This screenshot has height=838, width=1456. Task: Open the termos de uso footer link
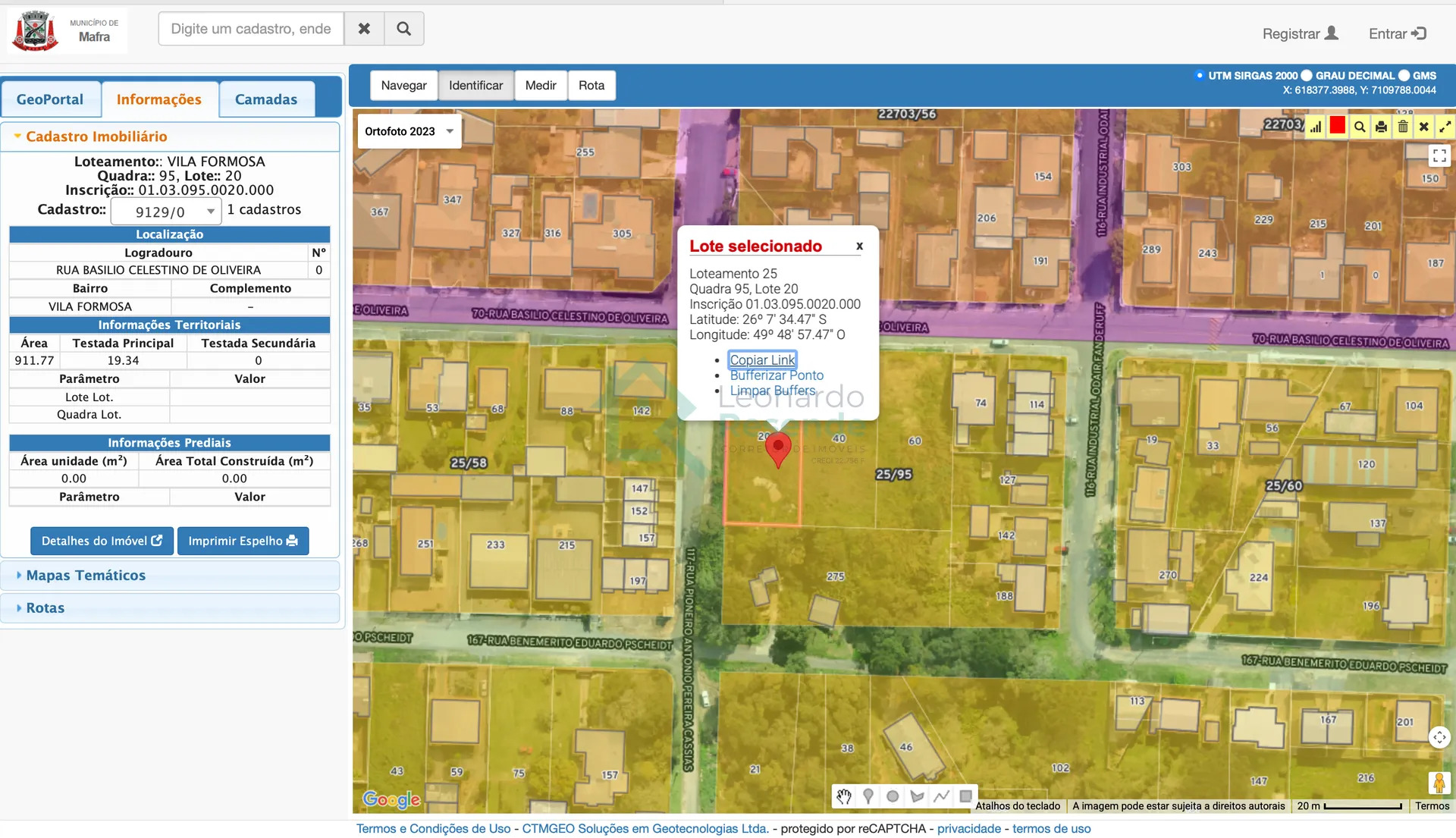point(1052,829)
